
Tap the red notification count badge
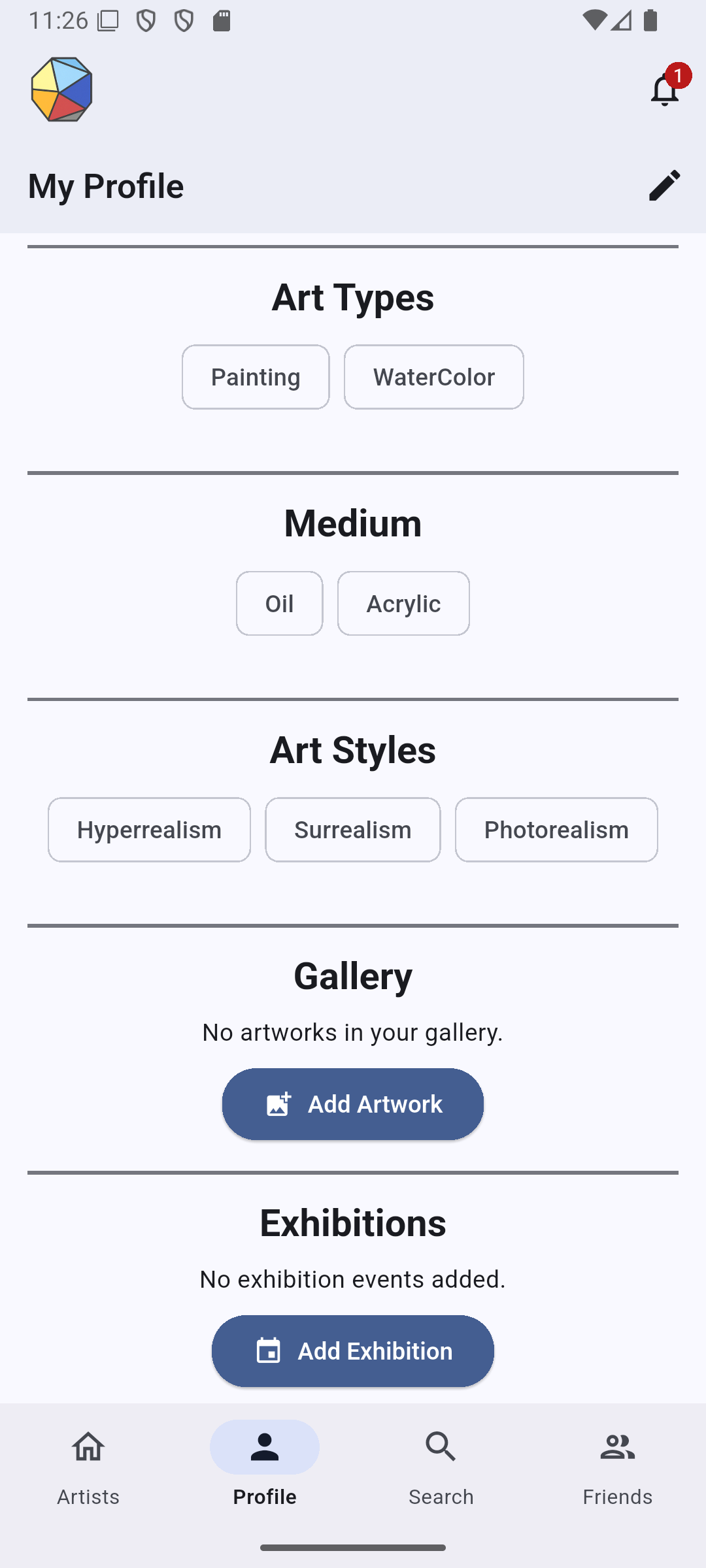(679, 76)
